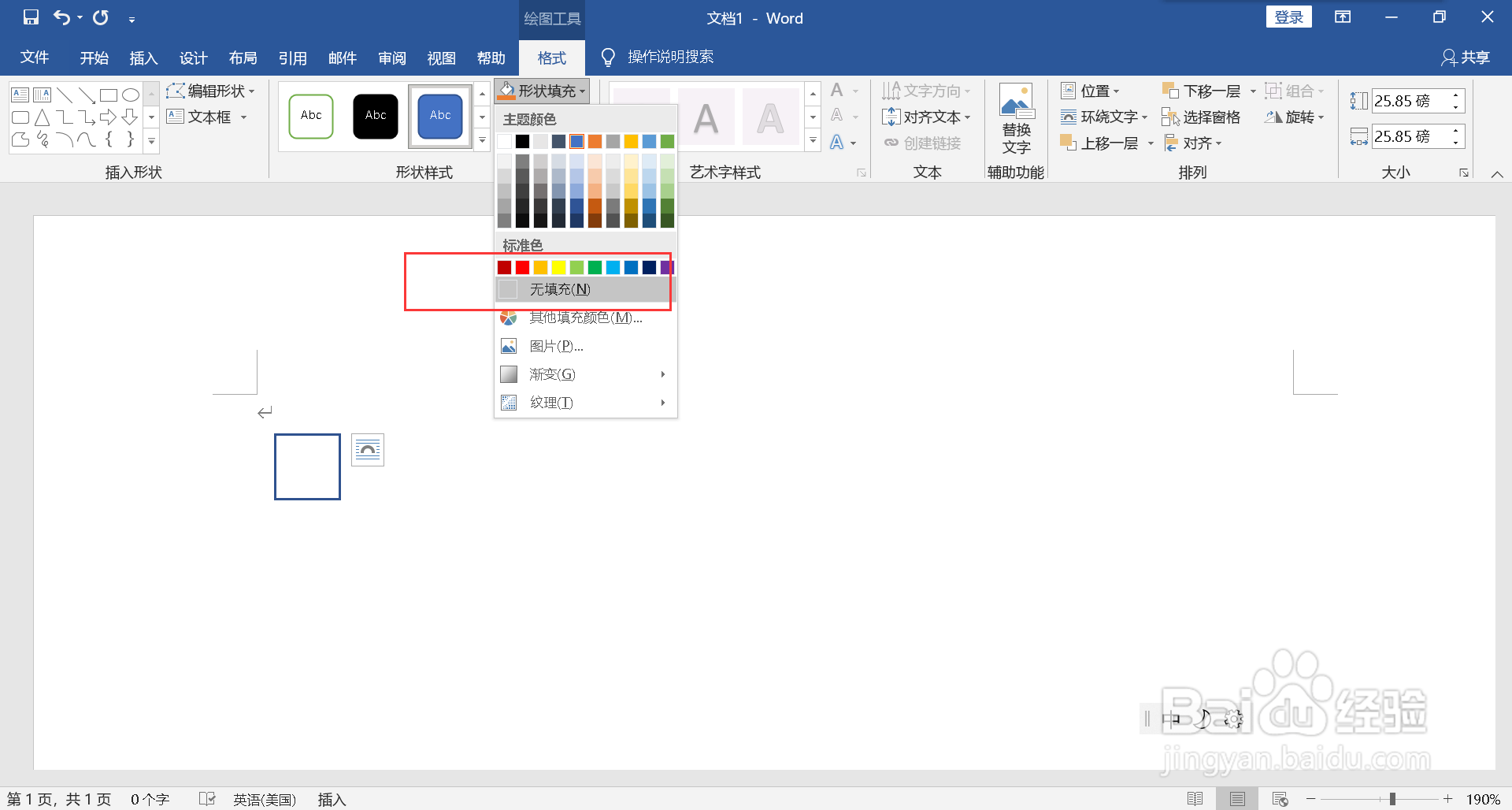Switch to Read Mode view in status bar
This screenshot has width=1512, height=810.
coord(1195,799)
